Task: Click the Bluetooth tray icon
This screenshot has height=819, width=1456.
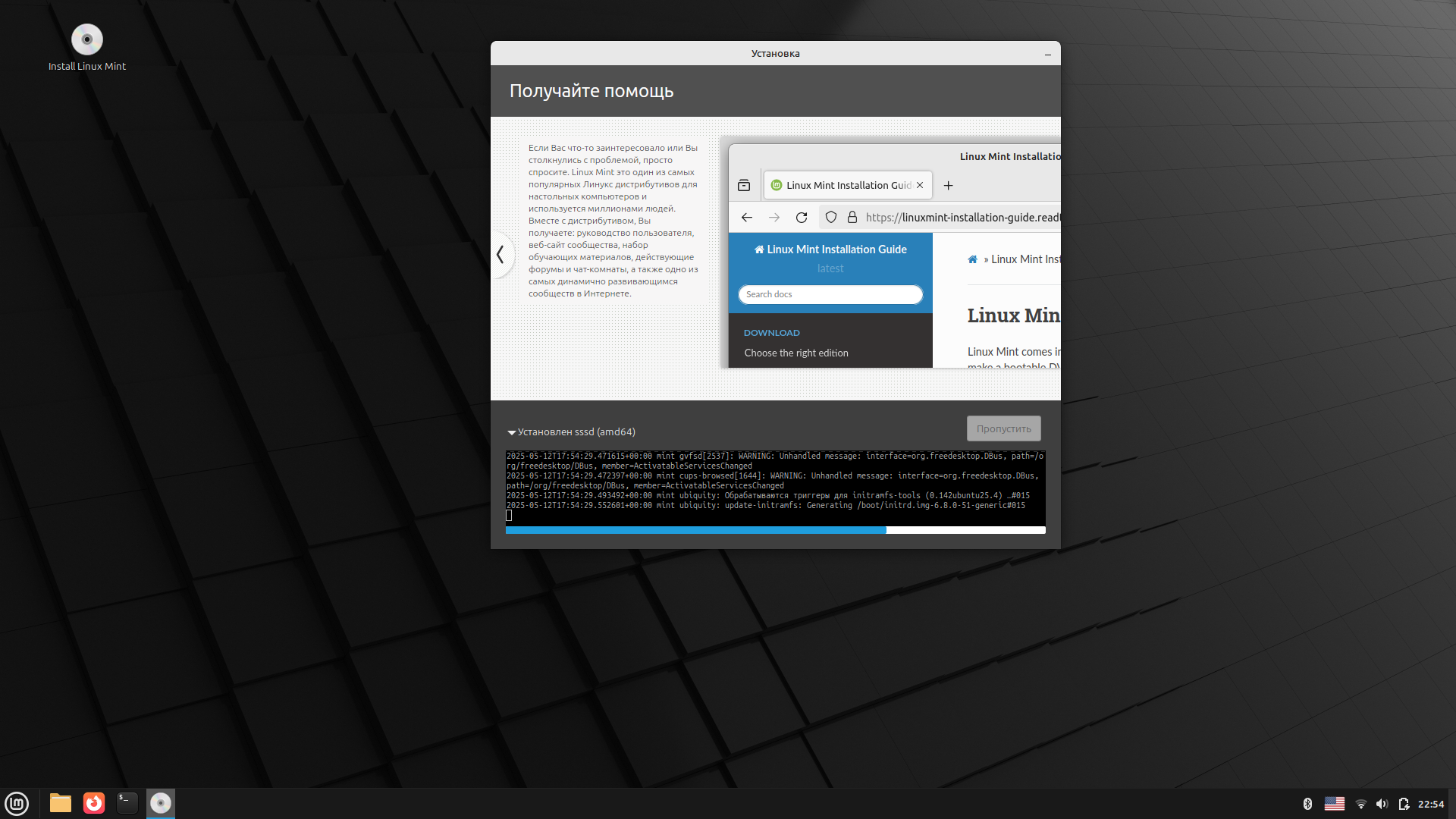Action: tap(1307, 804)
